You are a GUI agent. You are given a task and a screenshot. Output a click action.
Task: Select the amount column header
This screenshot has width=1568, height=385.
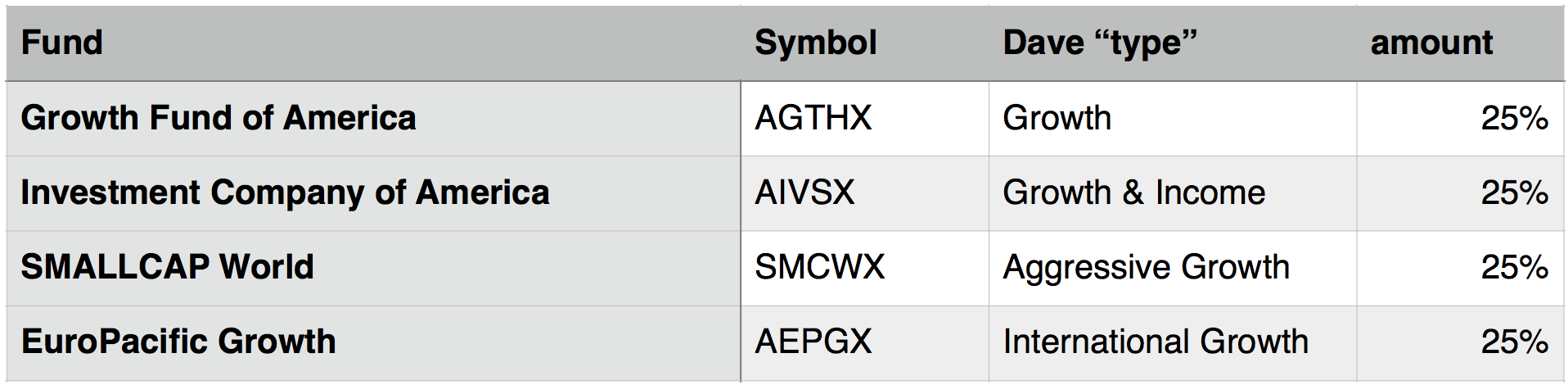tap(1460, 43)
